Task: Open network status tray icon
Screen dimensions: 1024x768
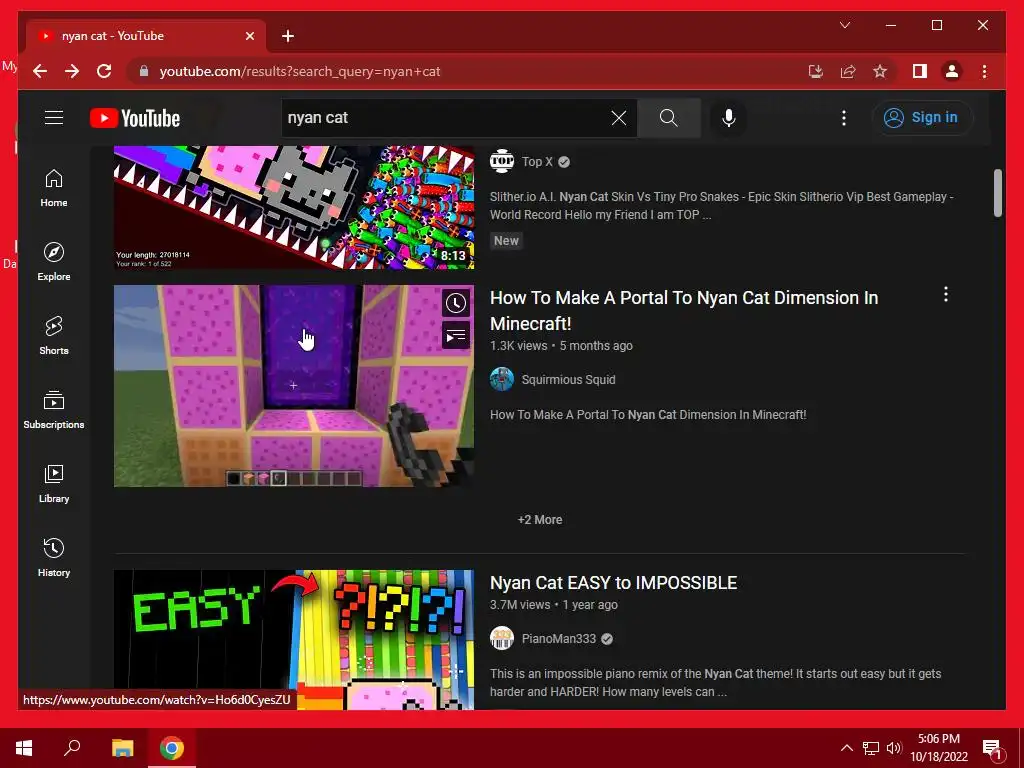Action: 871,748
